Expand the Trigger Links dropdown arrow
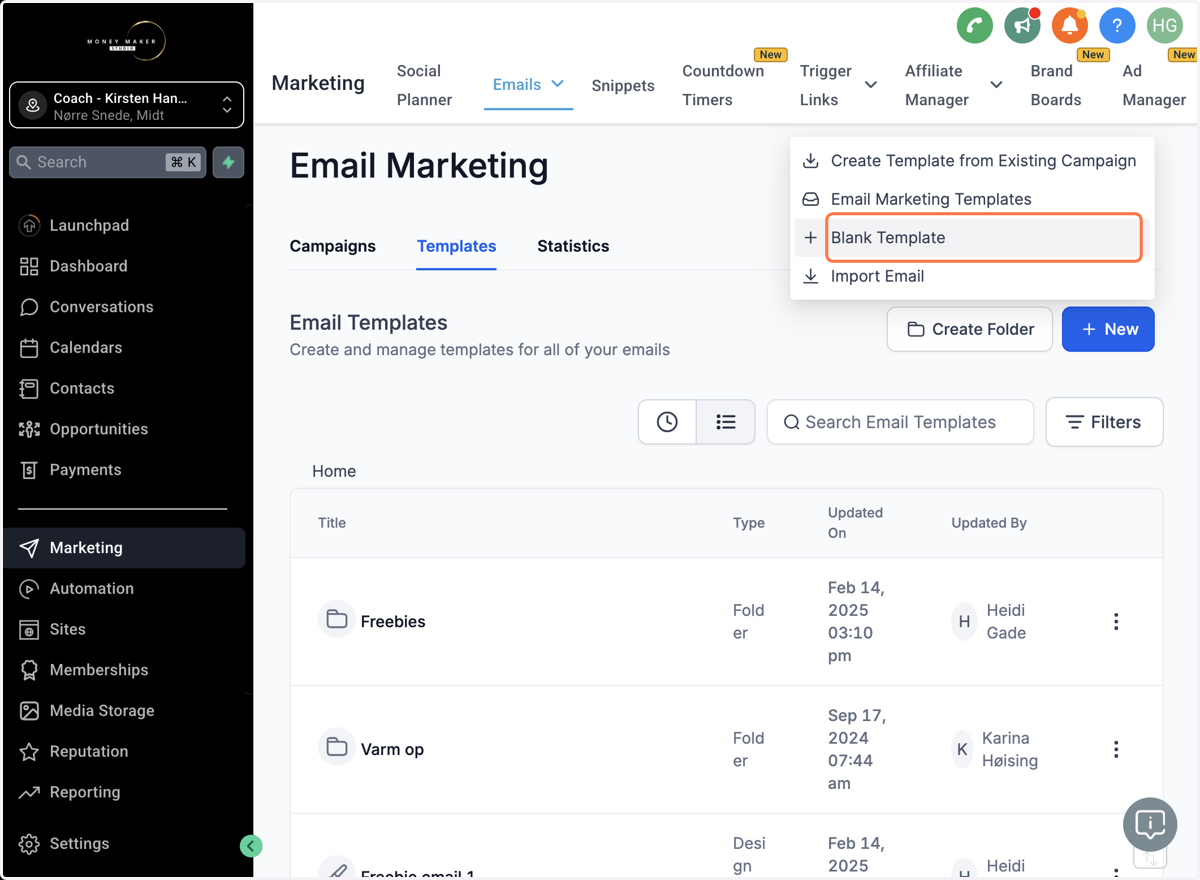The width and height of the screenshot is (1200, 880). pyautogui.click(x=871, y=85)
